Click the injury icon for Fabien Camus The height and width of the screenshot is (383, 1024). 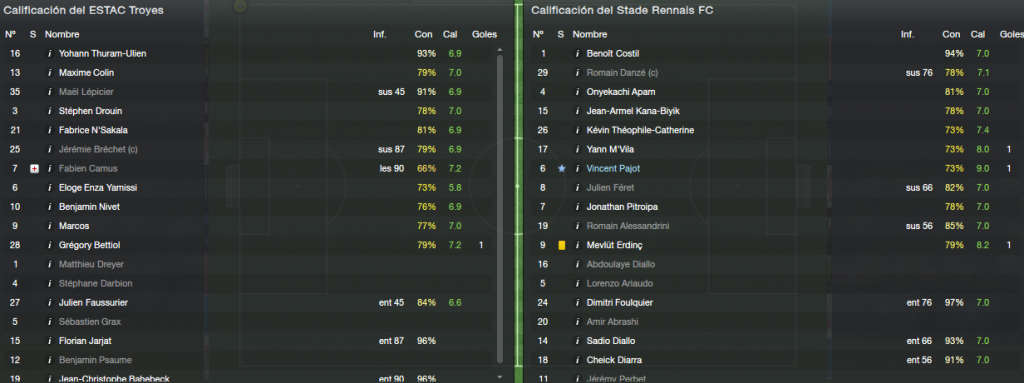[34, 169]
